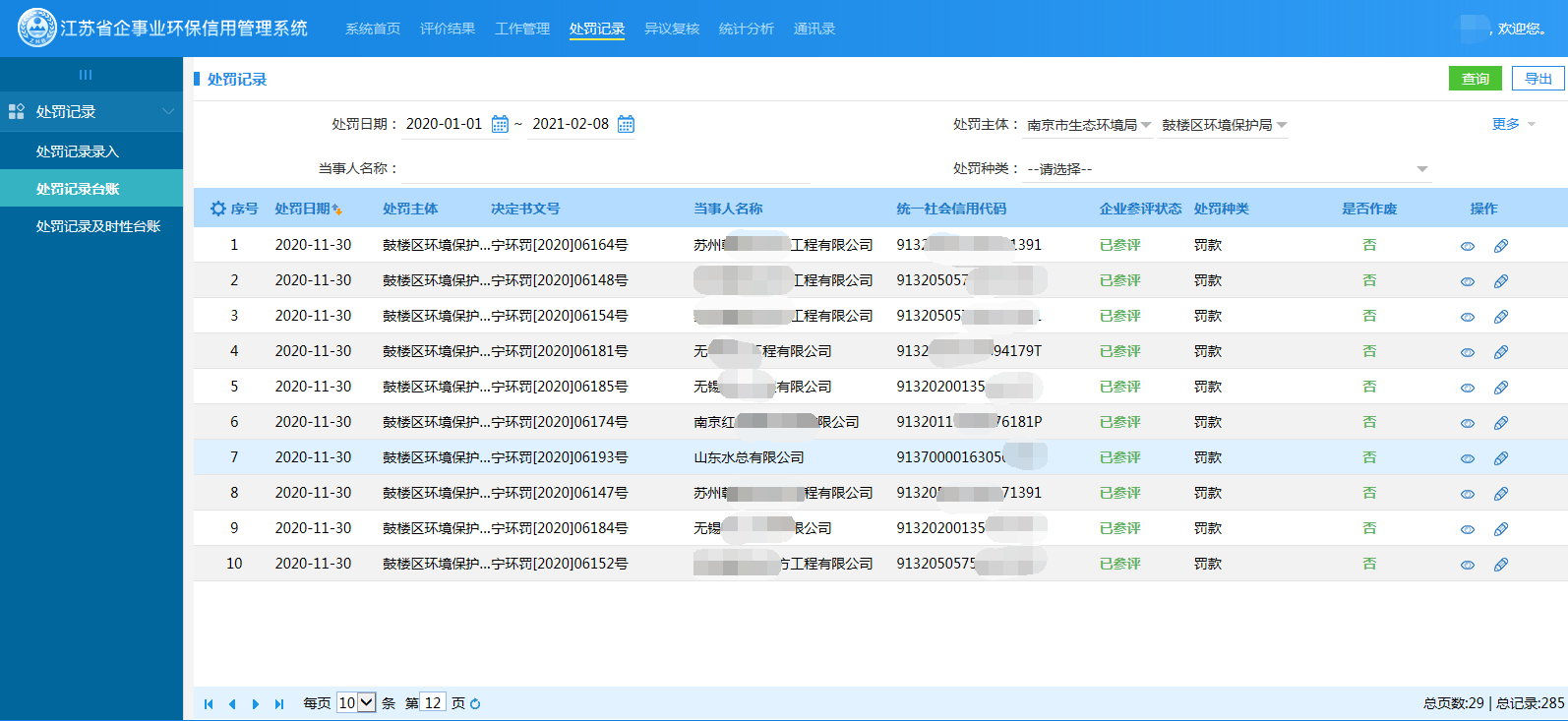Go to the first page of records
The height and width of the screenshot is (721, 1568).
209,703
